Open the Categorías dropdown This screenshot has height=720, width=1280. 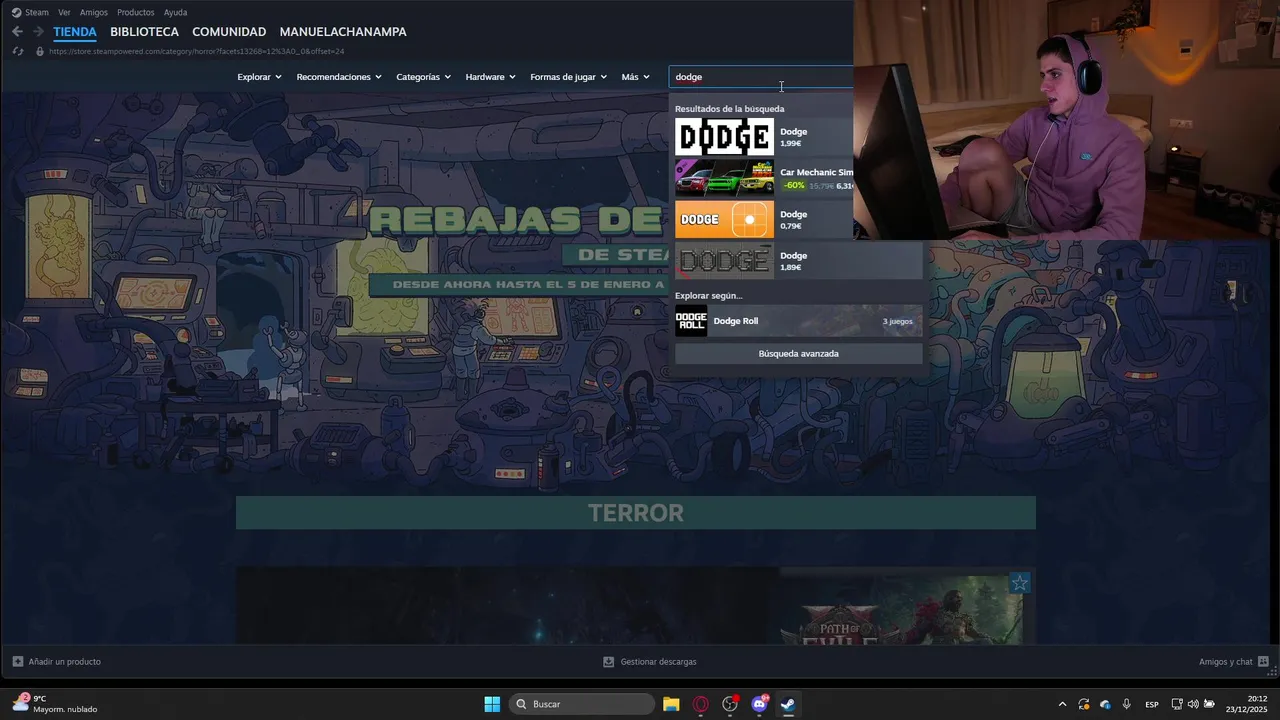coord(423,77)
